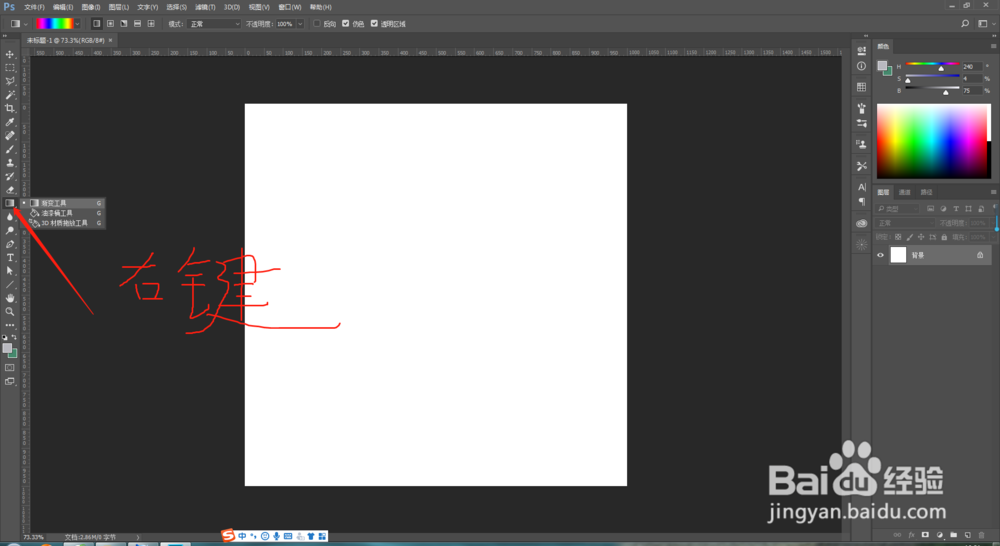Viewport: 1000px width, 546px height.
Task: Open the workspace switcher dropdown
Action: point(986,24)
